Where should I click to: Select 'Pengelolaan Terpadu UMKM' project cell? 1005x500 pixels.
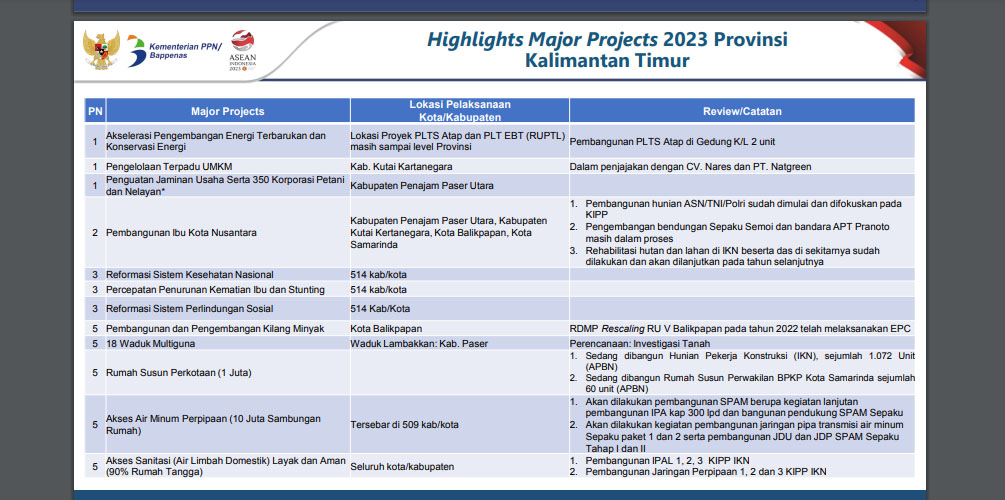point(228,167)
